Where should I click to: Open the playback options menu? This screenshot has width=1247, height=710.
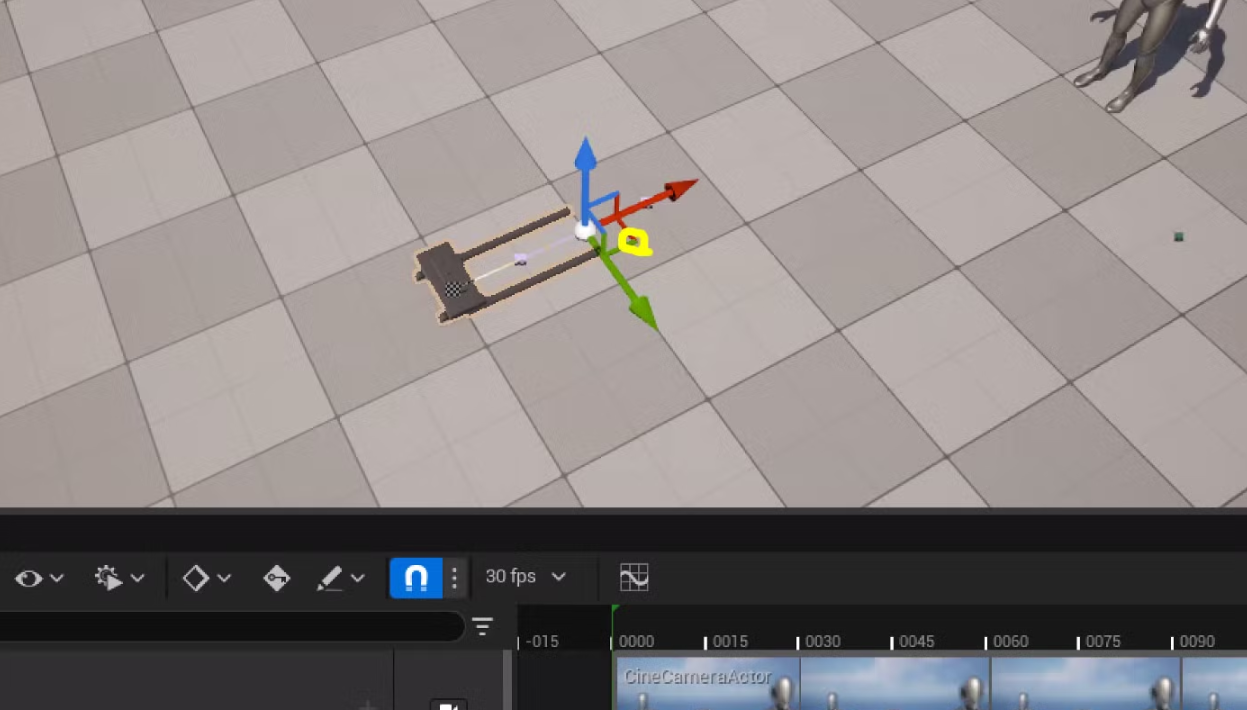[119, 578]
